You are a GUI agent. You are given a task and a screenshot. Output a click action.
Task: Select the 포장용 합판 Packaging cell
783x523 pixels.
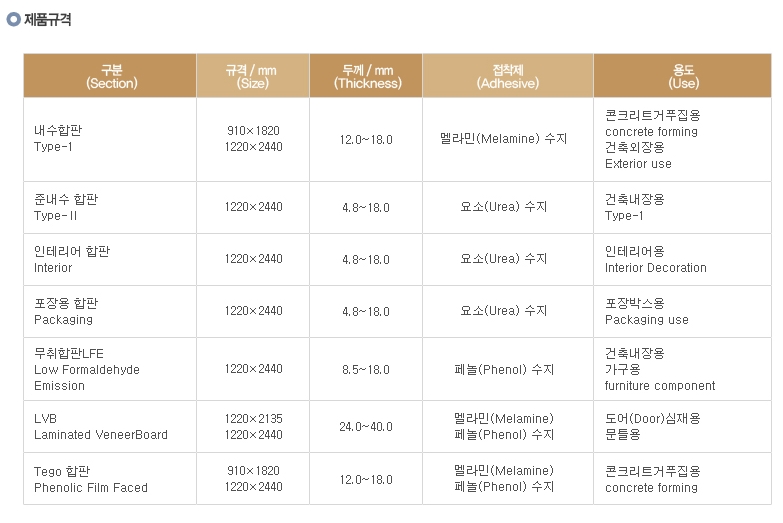tap(110, 311)
